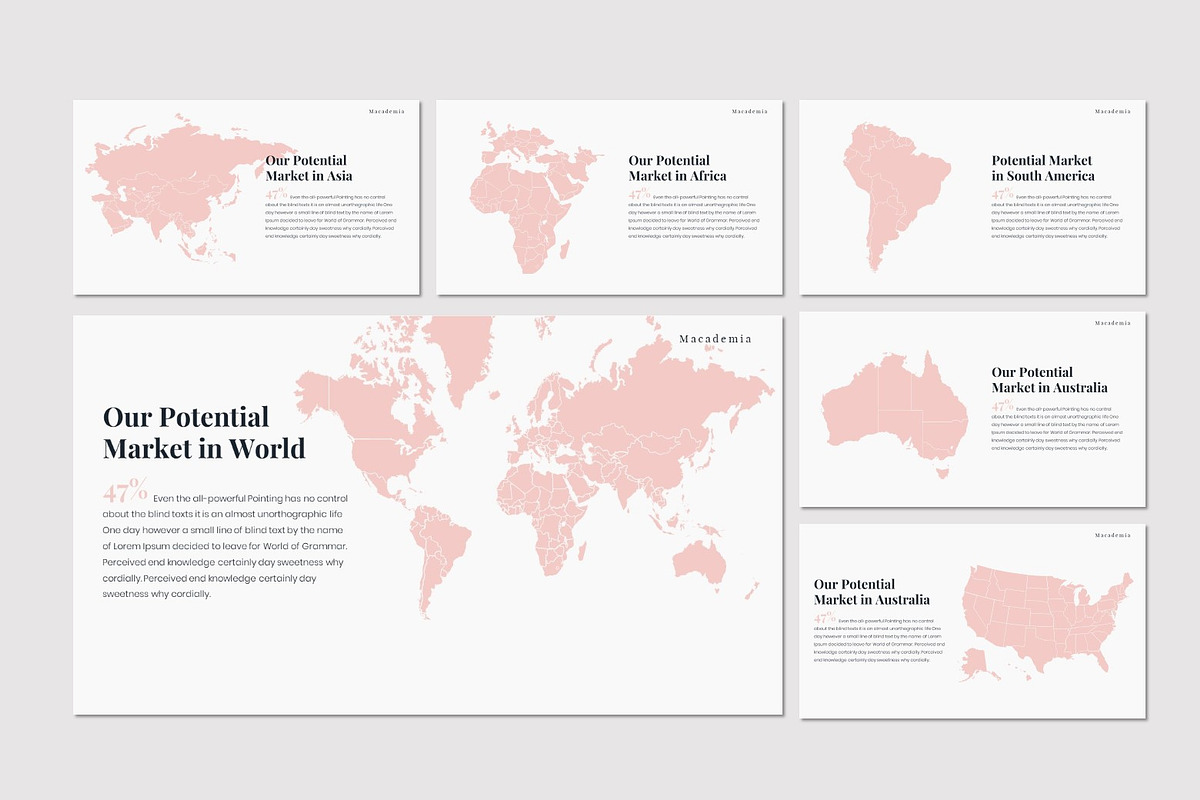
Task: Select the 47% figure on the Australia map slide
Action: click(x=1002, y=406)
